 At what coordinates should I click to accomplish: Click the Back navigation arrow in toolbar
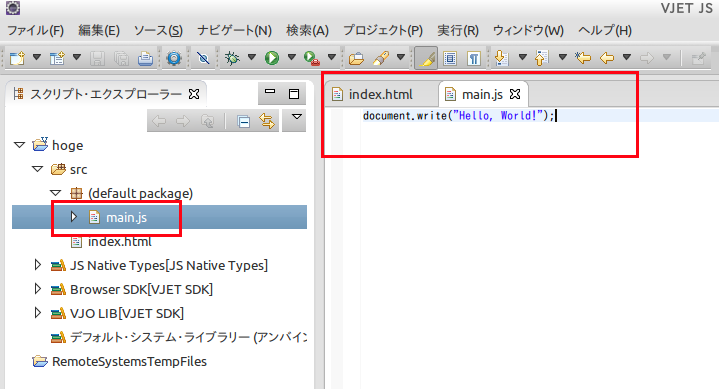(607, 58)
